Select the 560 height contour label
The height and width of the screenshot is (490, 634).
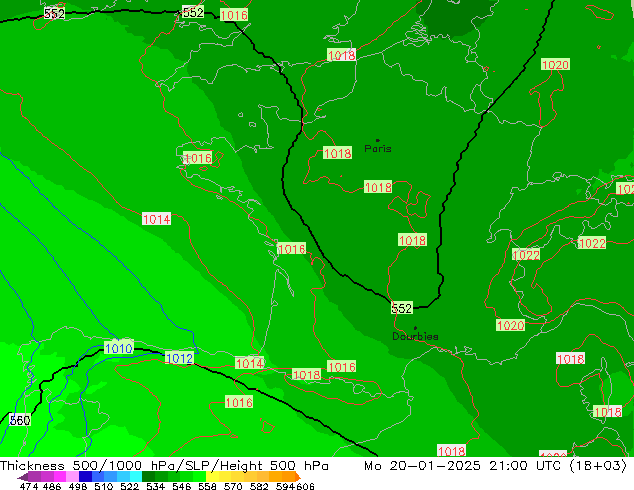(20, 420)
